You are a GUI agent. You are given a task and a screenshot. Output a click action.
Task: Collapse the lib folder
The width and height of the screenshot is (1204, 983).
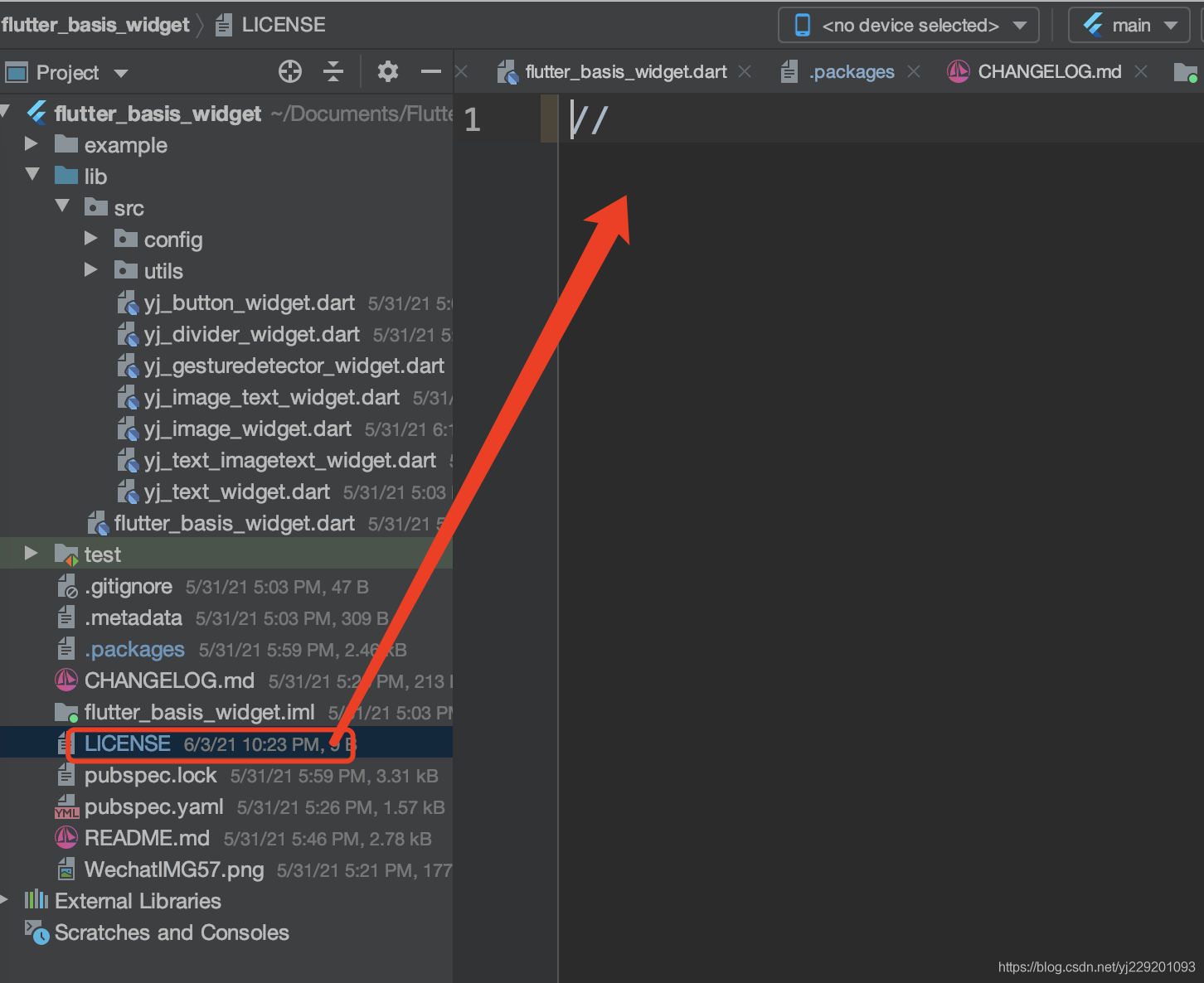click(x=32, y=175)
